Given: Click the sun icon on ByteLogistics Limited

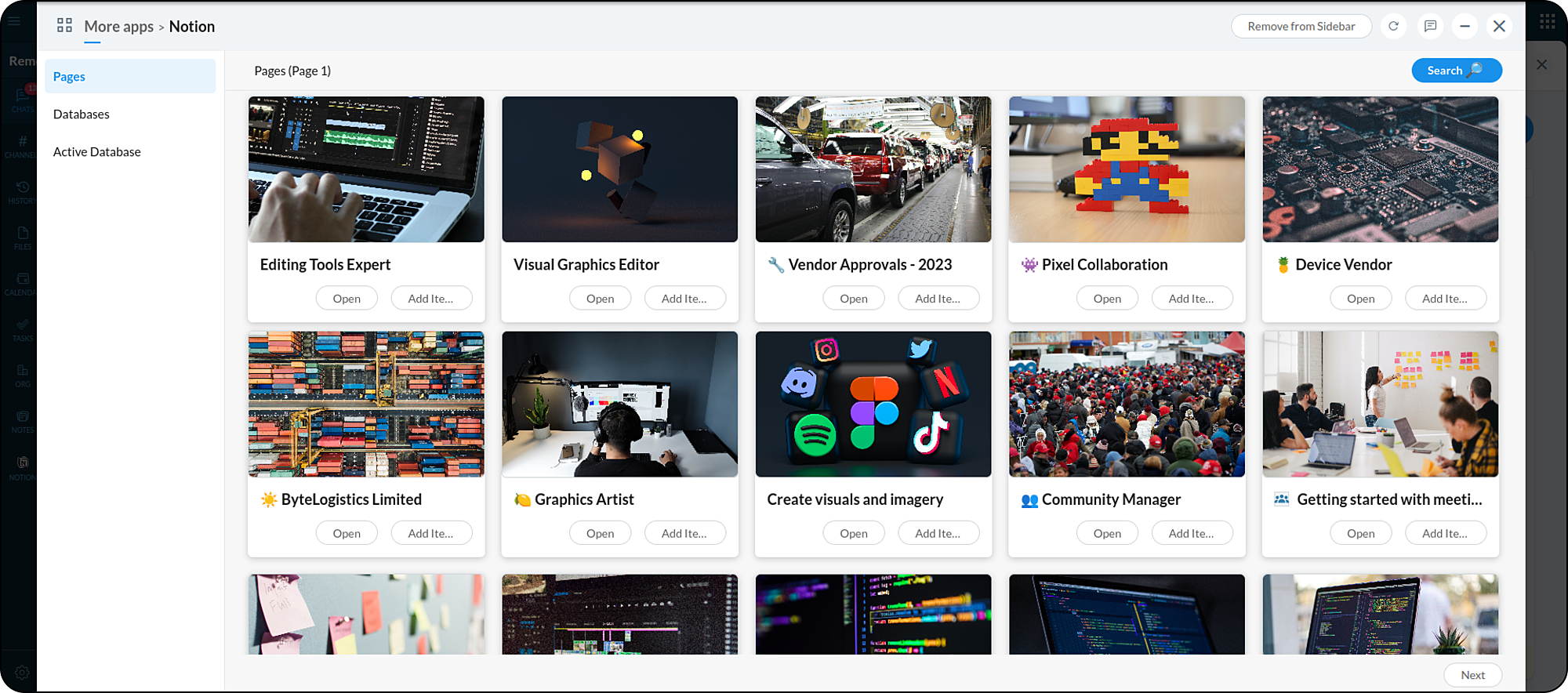Looking at the screenshot, I should (269, 499).
